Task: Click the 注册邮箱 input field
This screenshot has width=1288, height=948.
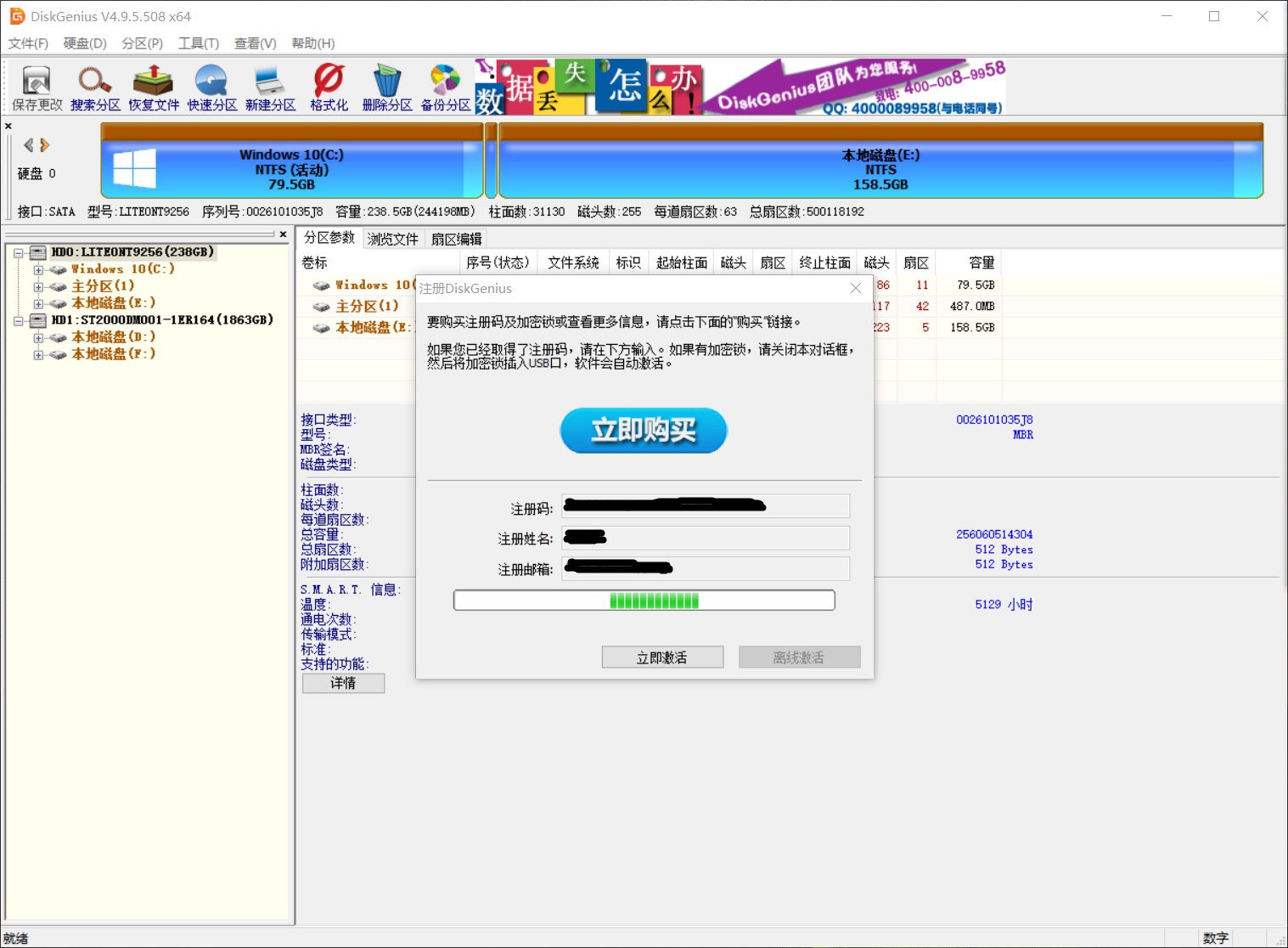Action: pos(706,568)
